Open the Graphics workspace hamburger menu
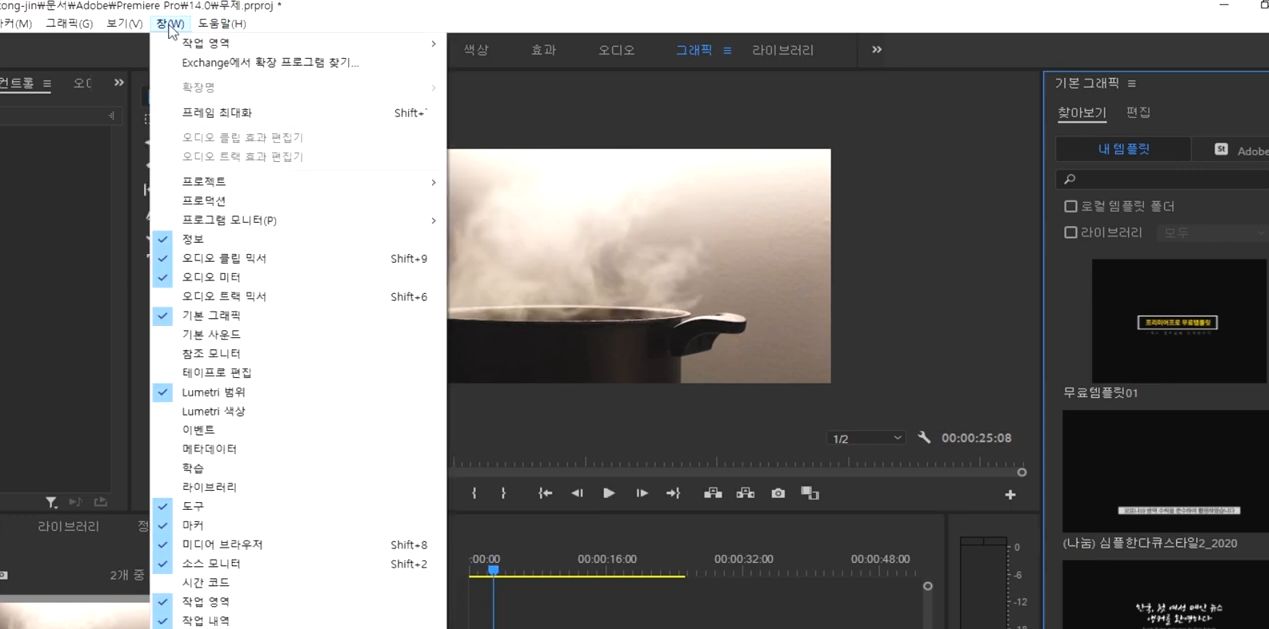 727,50
